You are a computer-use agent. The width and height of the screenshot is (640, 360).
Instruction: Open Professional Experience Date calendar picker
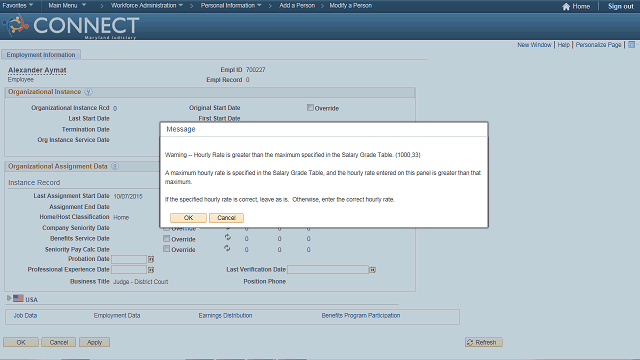pos(151,270)
